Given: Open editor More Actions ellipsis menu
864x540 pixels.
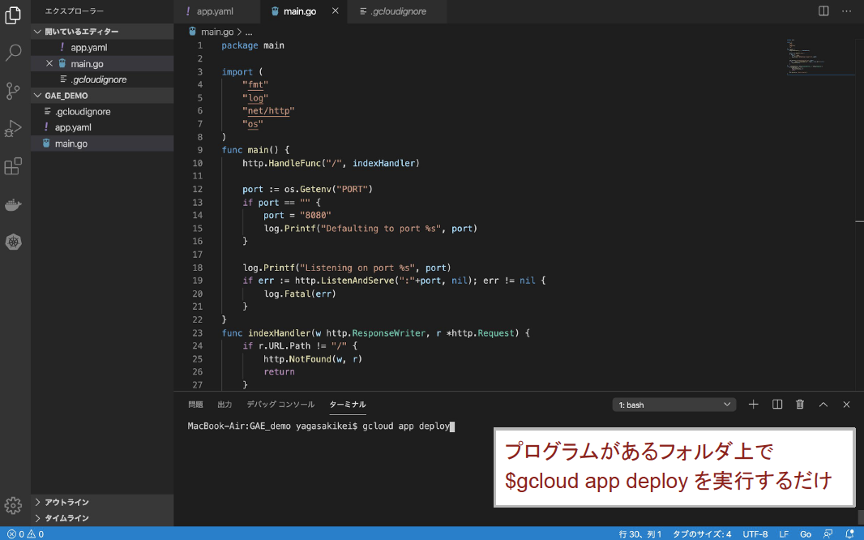Looking at the screenshot, I should 846,11.
